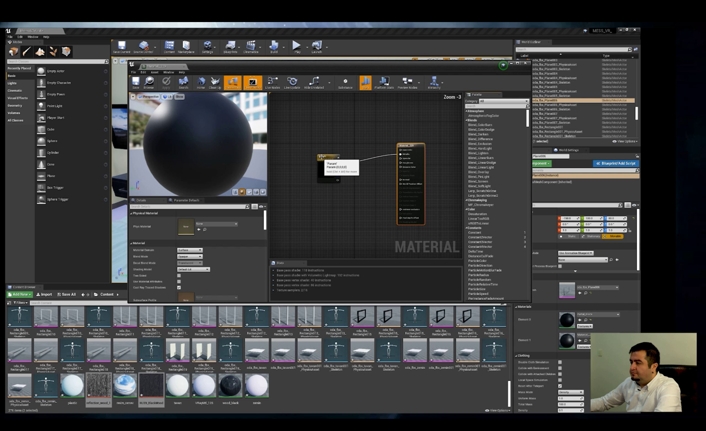This screenshot has height=431, width=706.
Task: Click the Build toolbar button
Action: (274, 47)
